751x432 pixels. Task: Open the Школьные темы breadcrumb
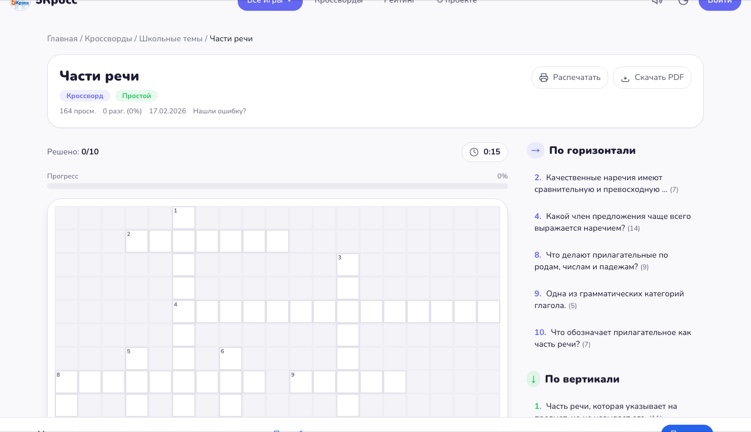pos(171,39)
